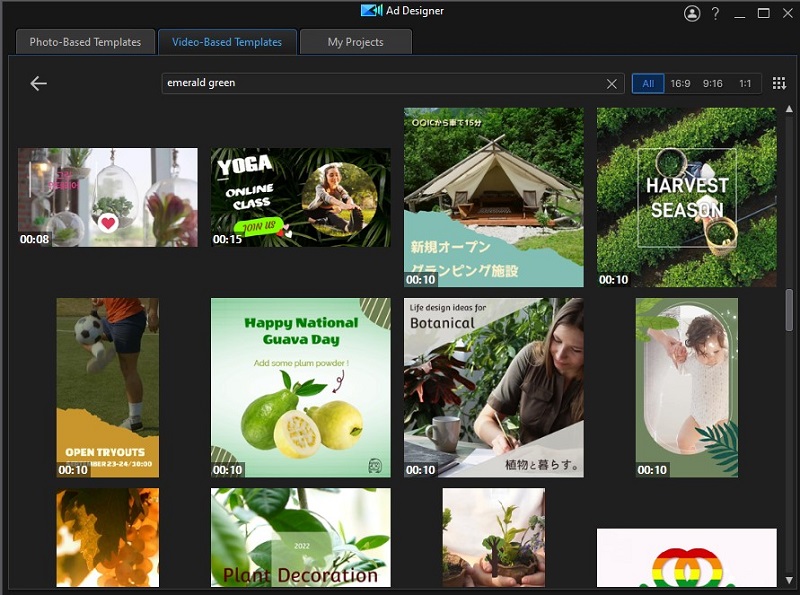
Task: Select the All aspect ratio filter
Action: coord(647,84)
